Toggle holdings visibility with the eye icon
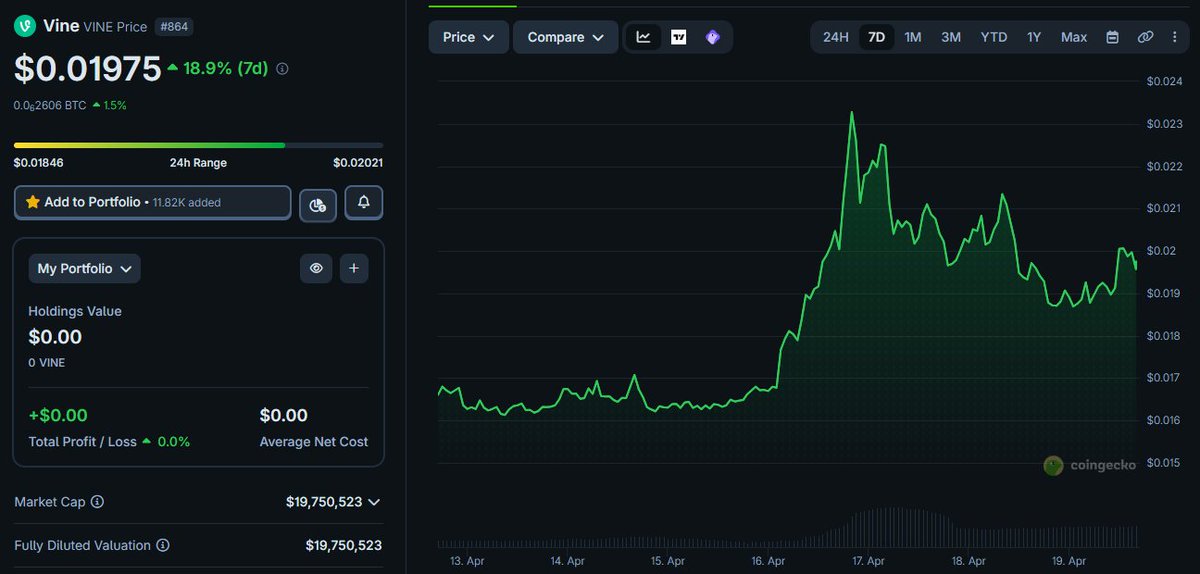This screenshot has width=1200, height=574. pyautogui.click(x=316, y=268)
